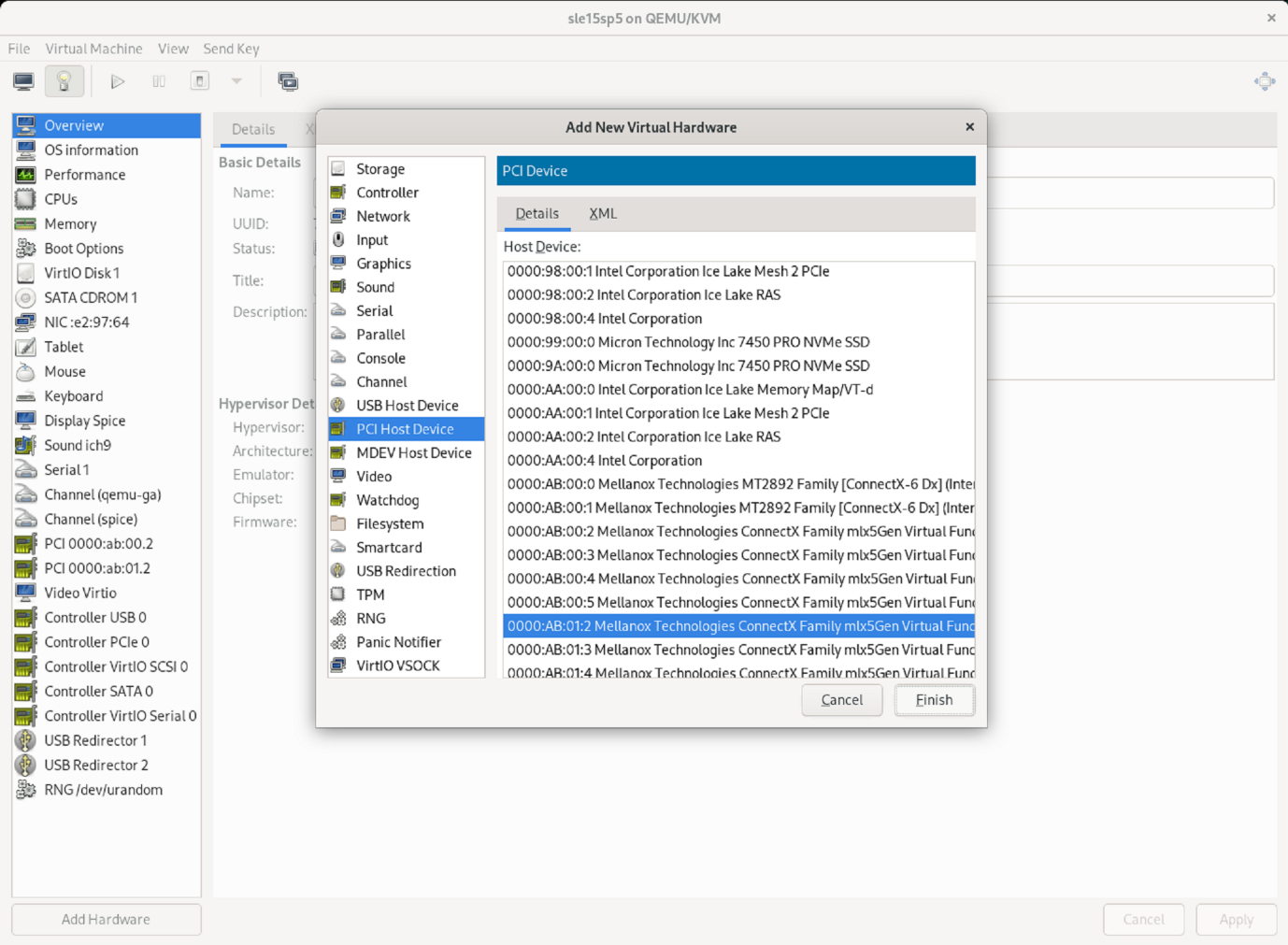Click the shut down power icon
The width and height of the screenshot is (1288, 945).
(199, 81)
